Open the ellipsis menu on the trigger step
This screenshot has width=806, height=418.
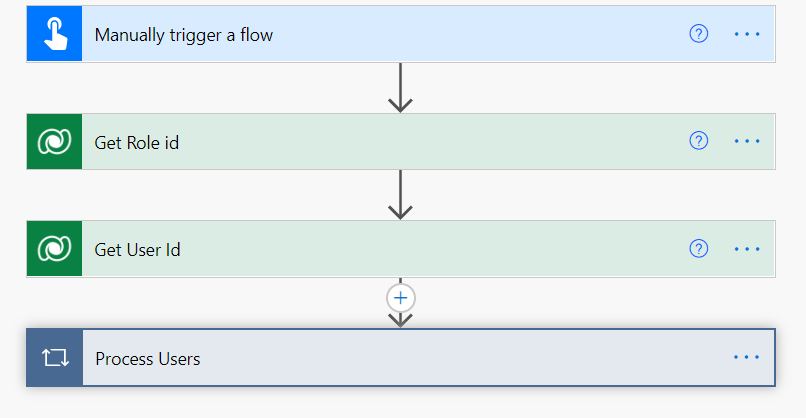[x=747, y=34]
